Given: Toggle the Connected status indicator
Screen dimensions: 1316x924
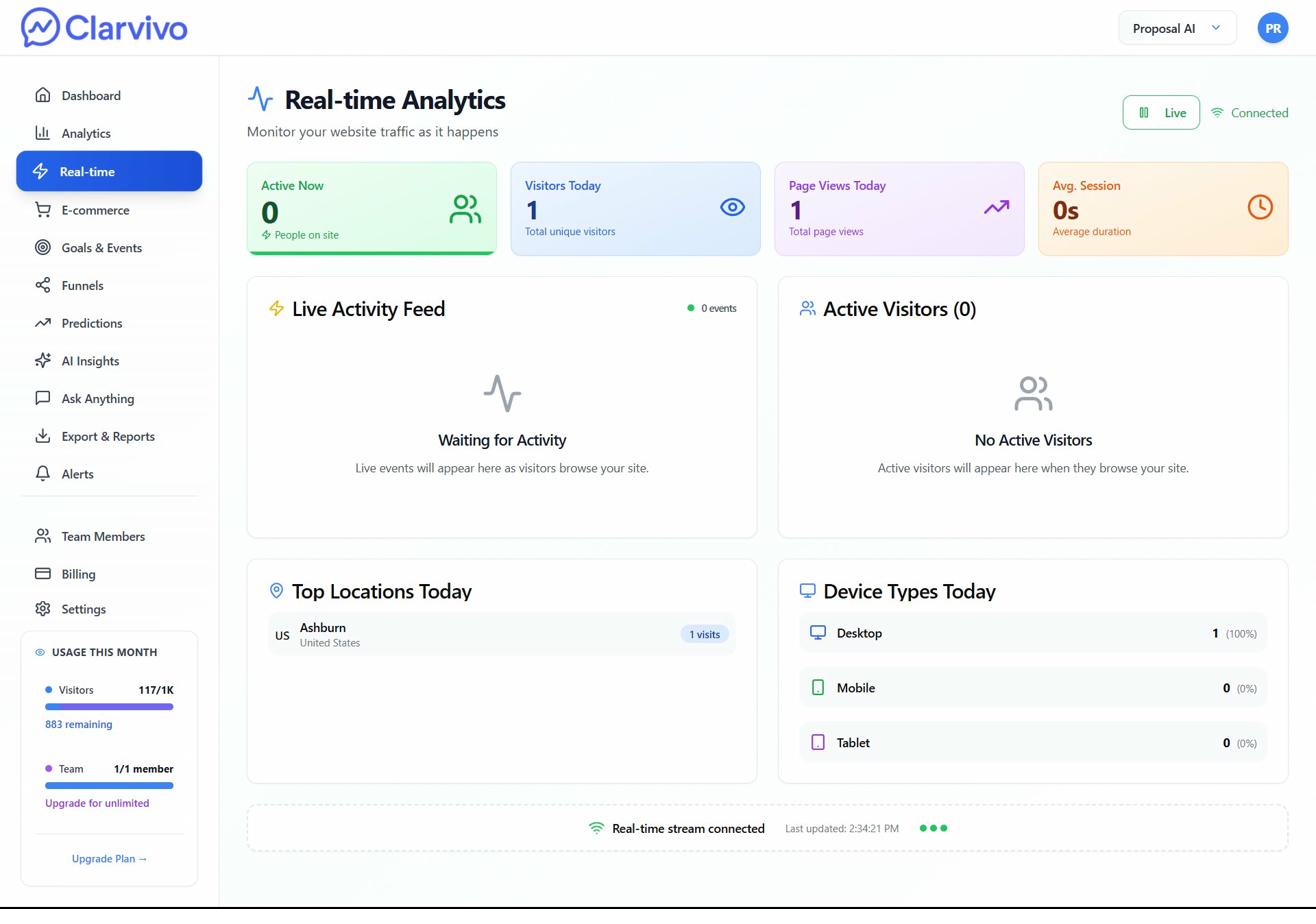Looking at the screenshot, I should pos(1249,113).
